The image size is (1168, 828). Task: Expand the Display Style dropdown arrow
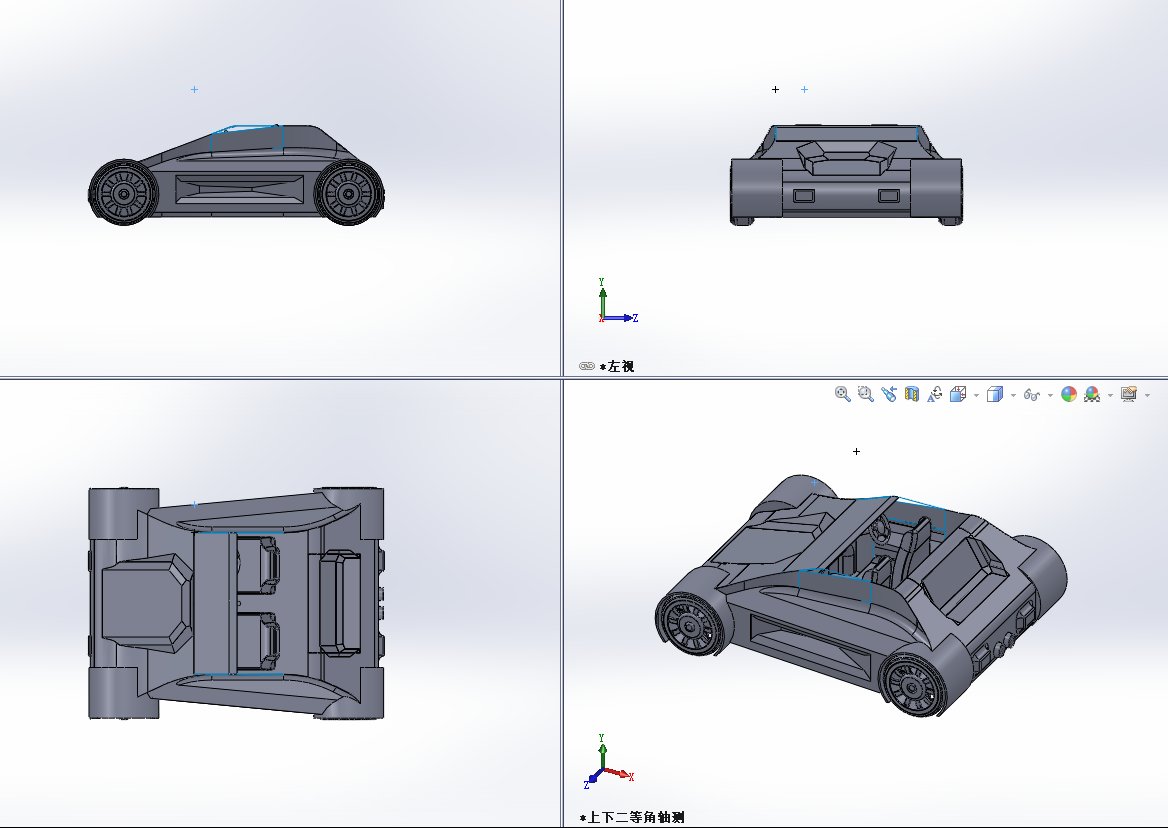click(x=1013, y=395)
